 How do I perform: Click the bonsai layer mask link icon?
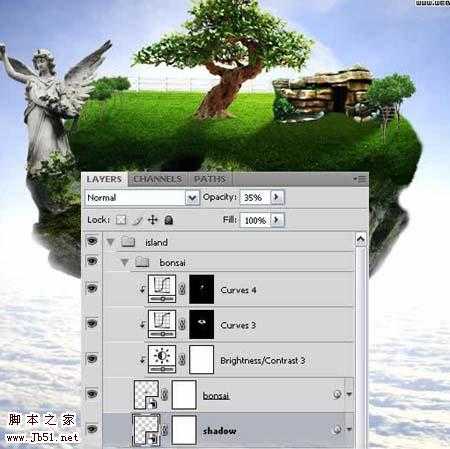(165, 395)
